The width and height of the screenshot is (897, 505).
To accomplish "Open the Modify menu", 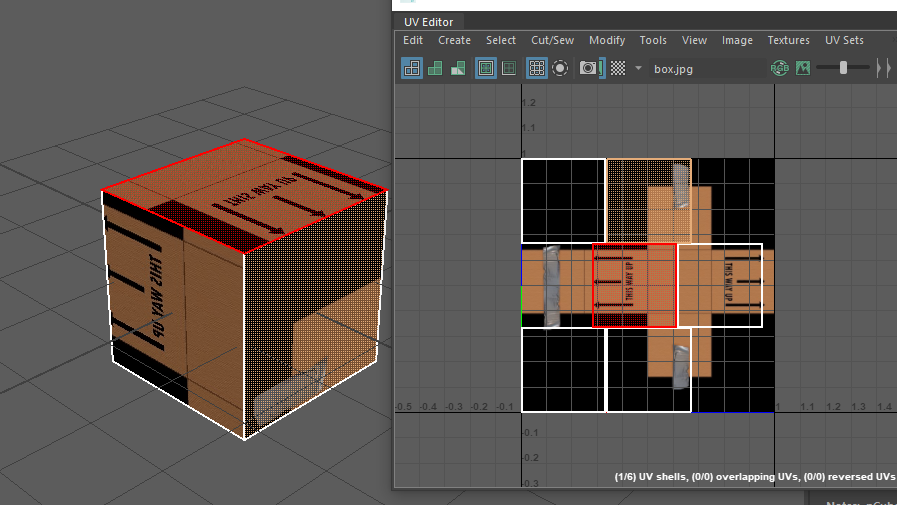I will (x=607, y=40).
